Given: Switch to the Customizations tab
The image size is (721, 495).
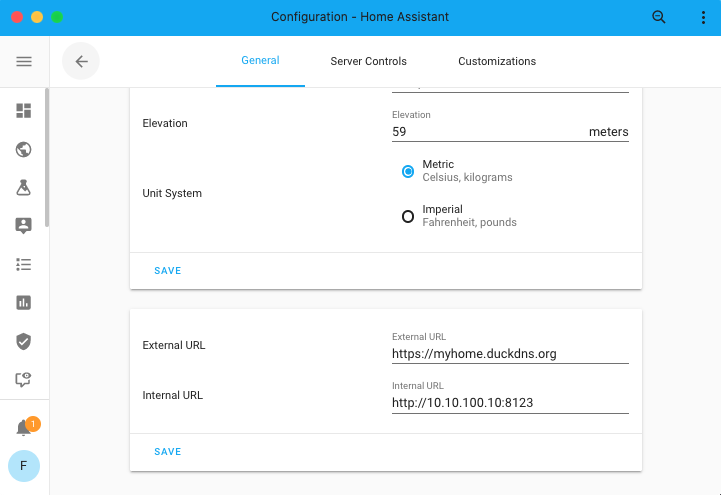Looking at the screenshot, I should tap(497, 61).
